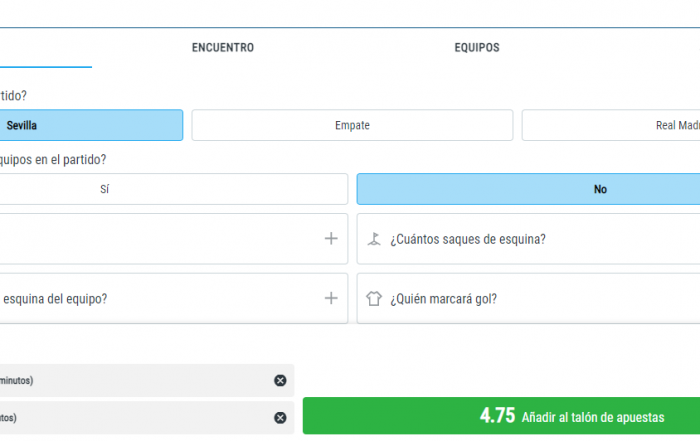Click plus icon above the esquina del equipo row
This screenshot has height=441, width=700.
coord(331,239)
